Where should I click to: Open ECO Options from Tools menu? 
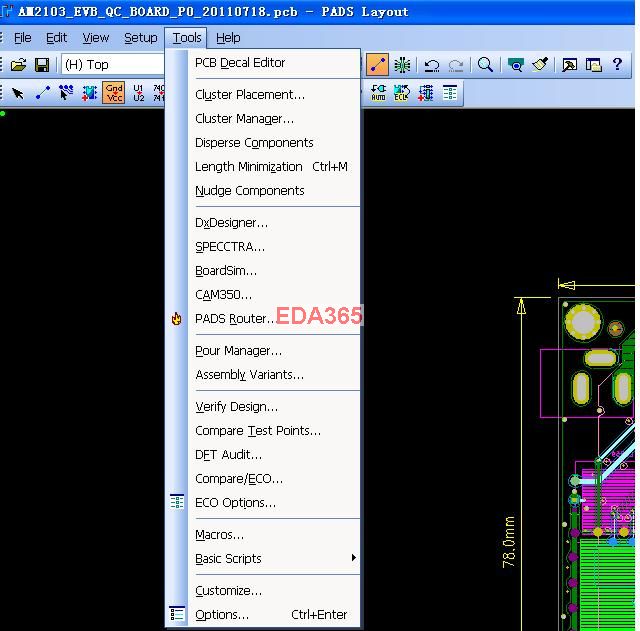click(x=235, y=503)
